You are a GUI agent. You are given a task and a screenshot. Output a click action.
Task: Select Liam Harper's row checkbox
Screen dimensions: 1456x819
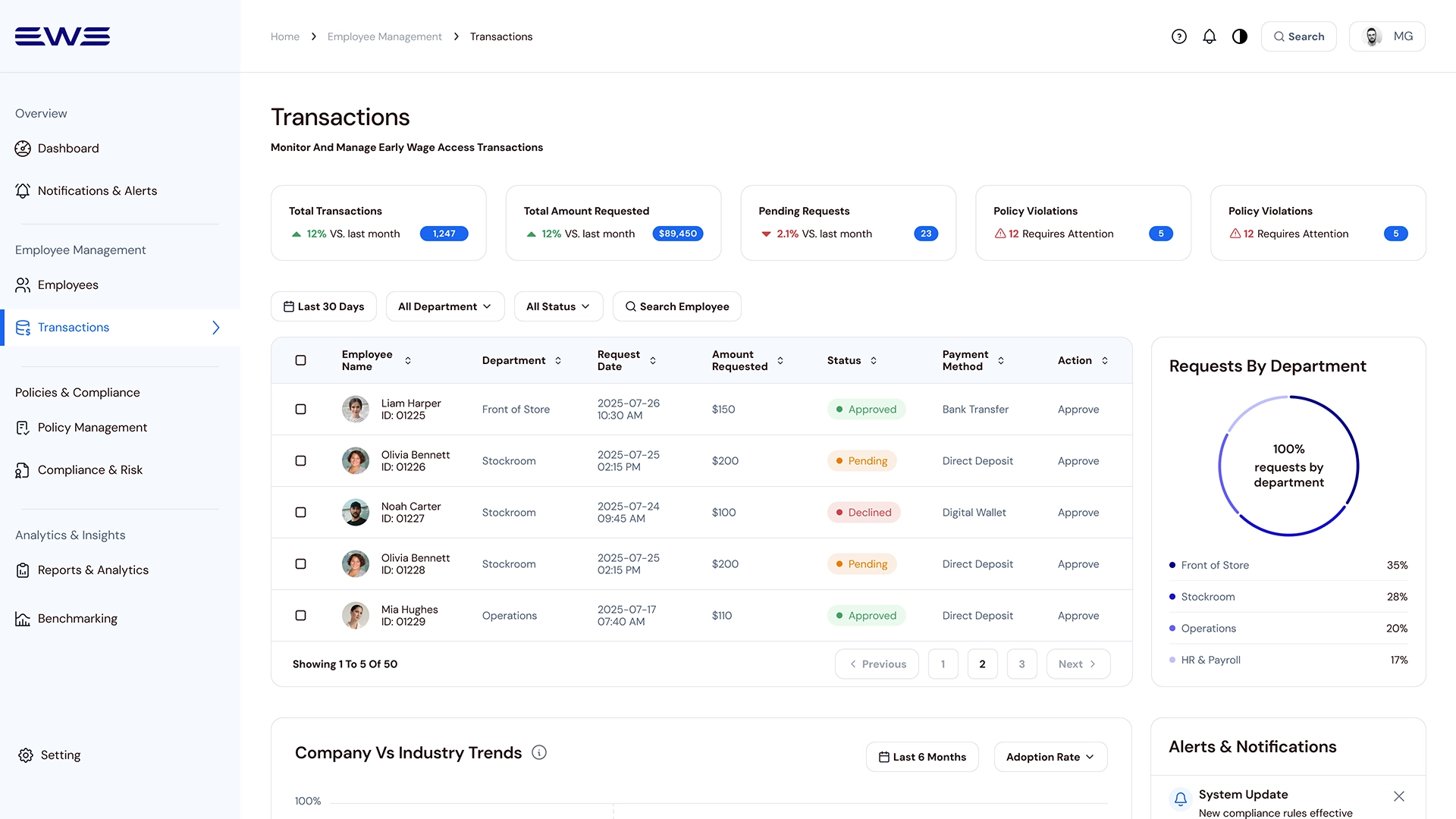coord(300,409)
